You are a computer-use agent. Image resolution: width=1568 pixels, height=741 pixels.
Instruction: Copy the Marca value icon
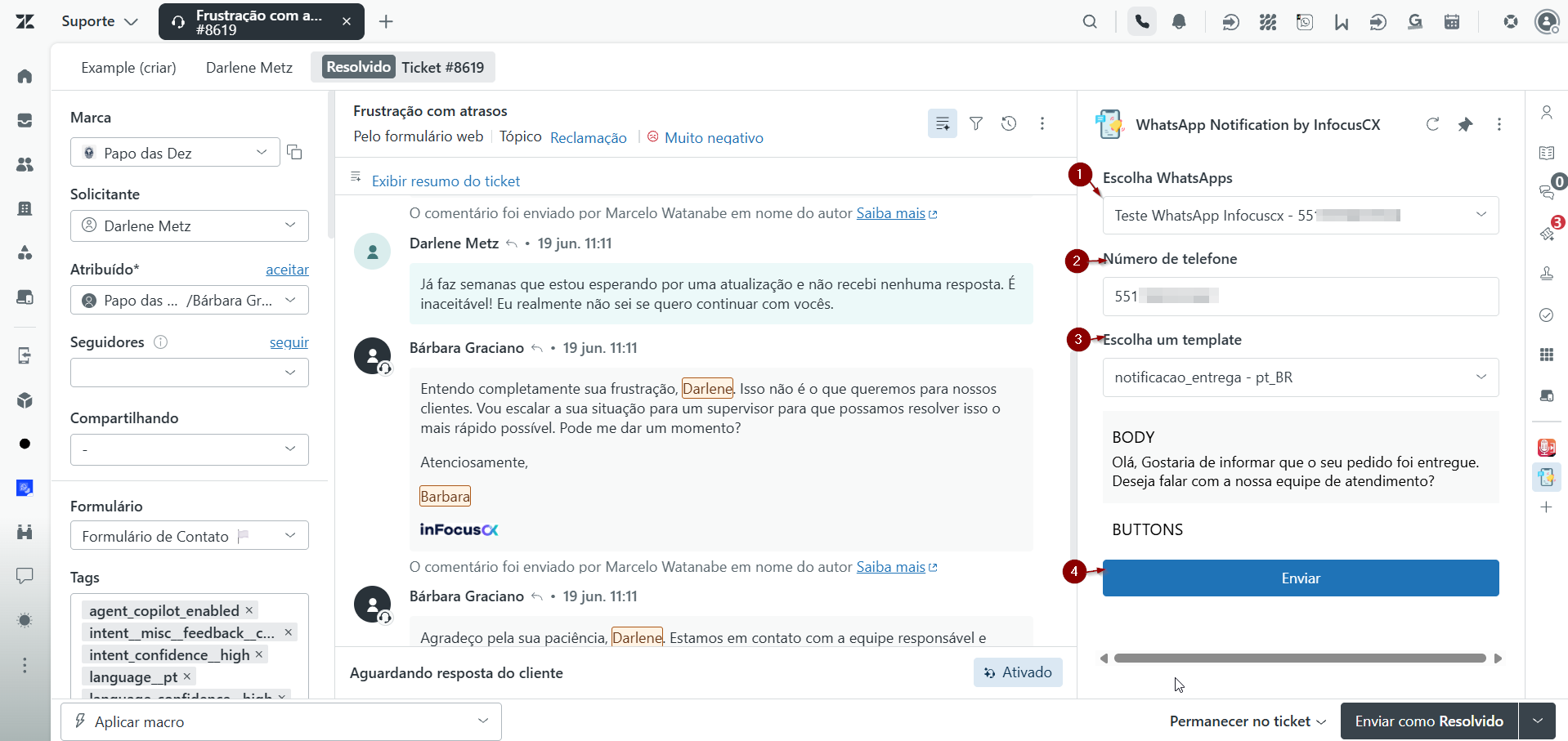pos(294,153)
